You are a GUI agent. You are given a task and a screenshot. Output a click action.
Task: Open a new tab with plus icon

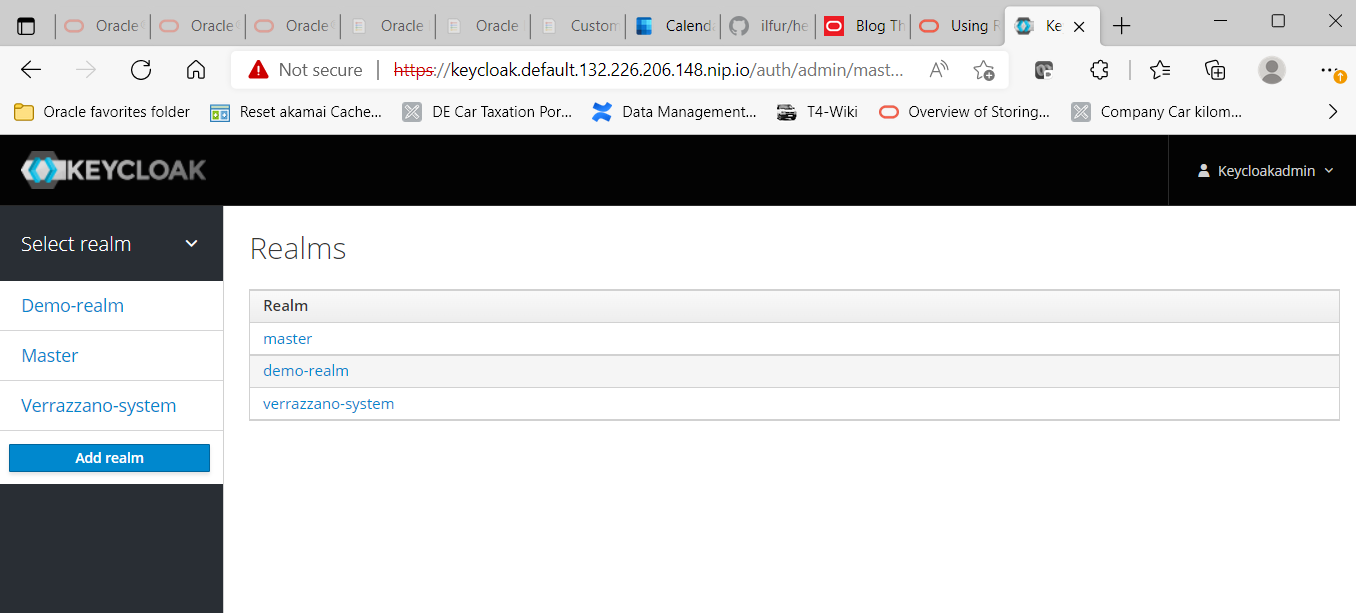1122,26
